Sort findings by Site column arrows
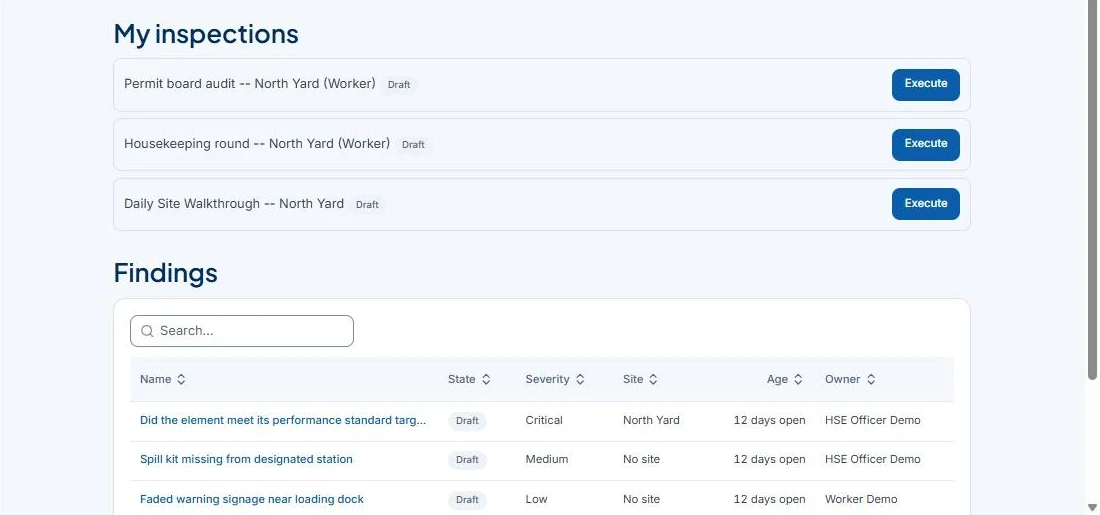The height and width of the screenshot is (515, 1100). 652,379
